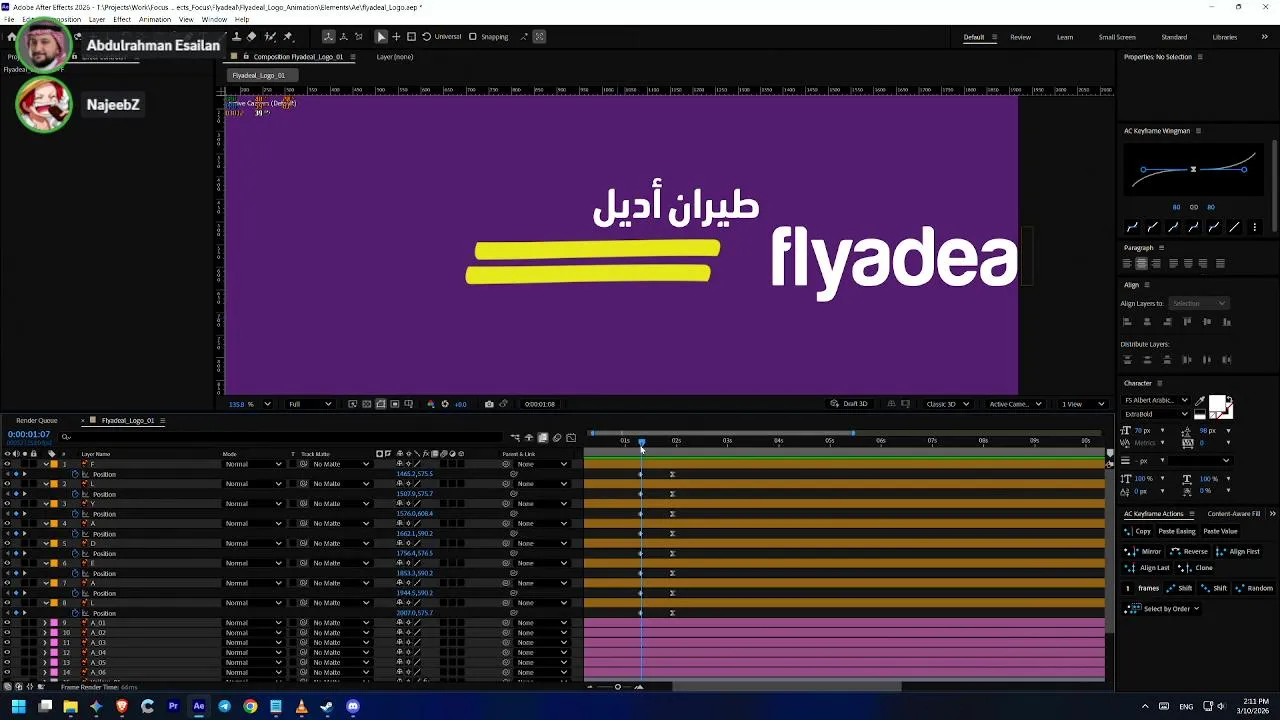Hide layer 1 F with its eye icon
Image resolution: width=1280 pixels, height=720 pixels.
pos(7,464)
